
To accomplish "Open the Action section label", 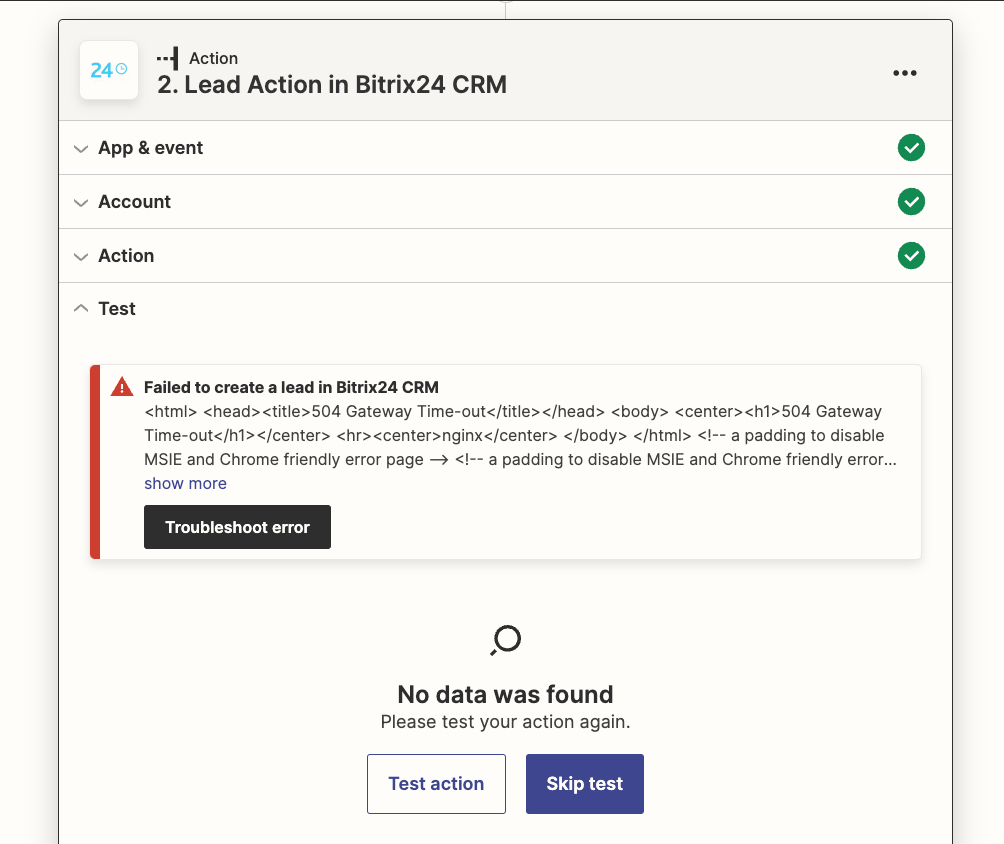I will pos(126,256).
